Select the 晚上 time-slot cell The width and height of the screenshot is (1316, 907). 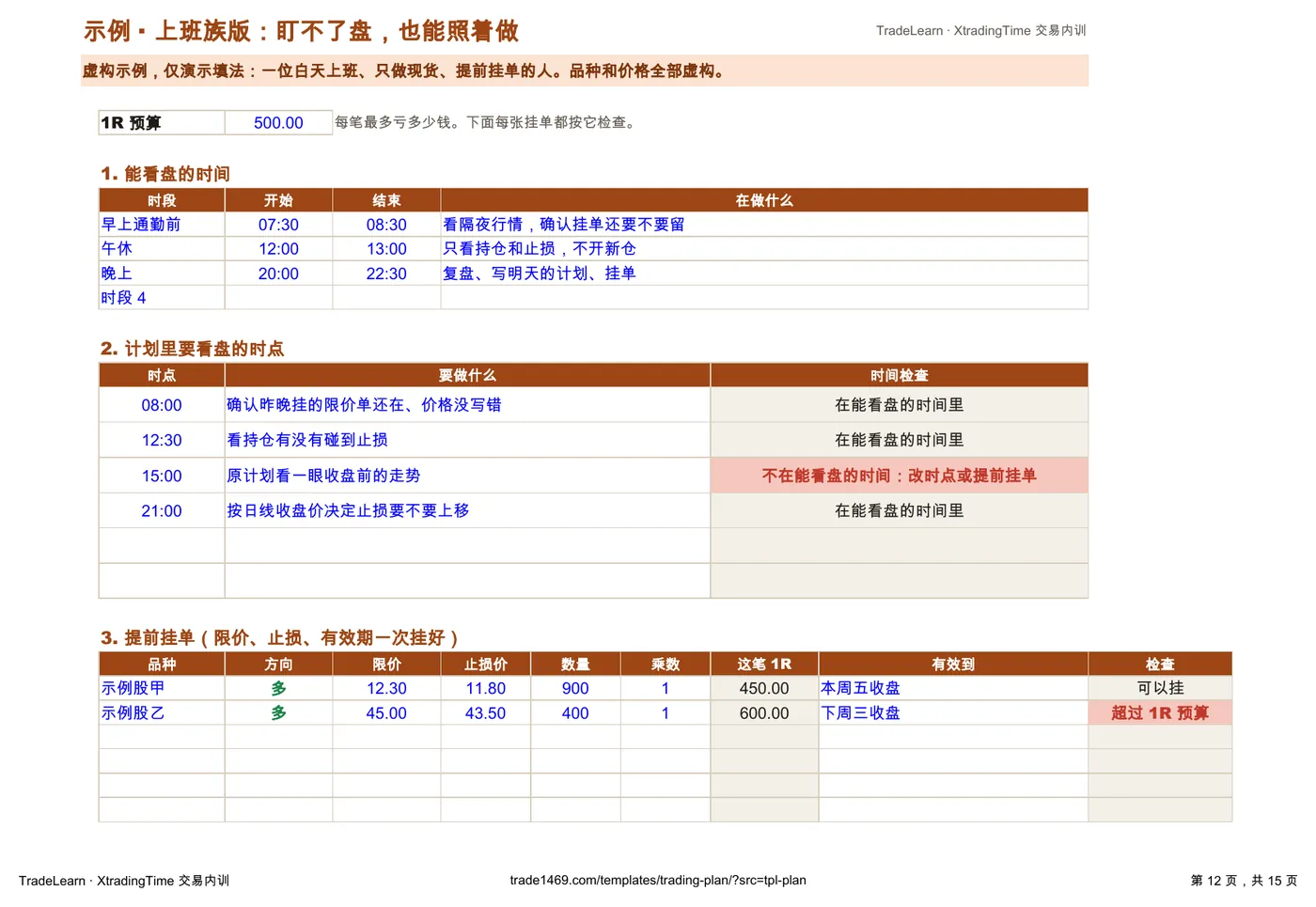(x=162, y=274)
